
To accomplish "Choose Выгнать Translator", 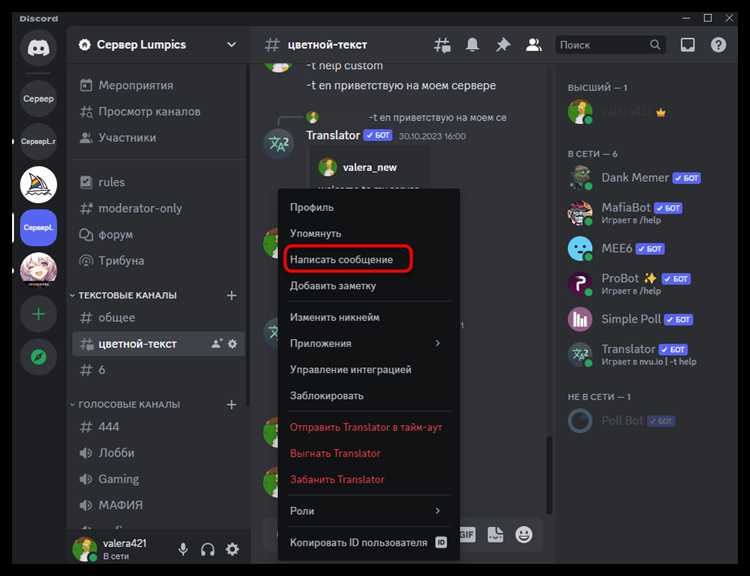I will point(369,453).
